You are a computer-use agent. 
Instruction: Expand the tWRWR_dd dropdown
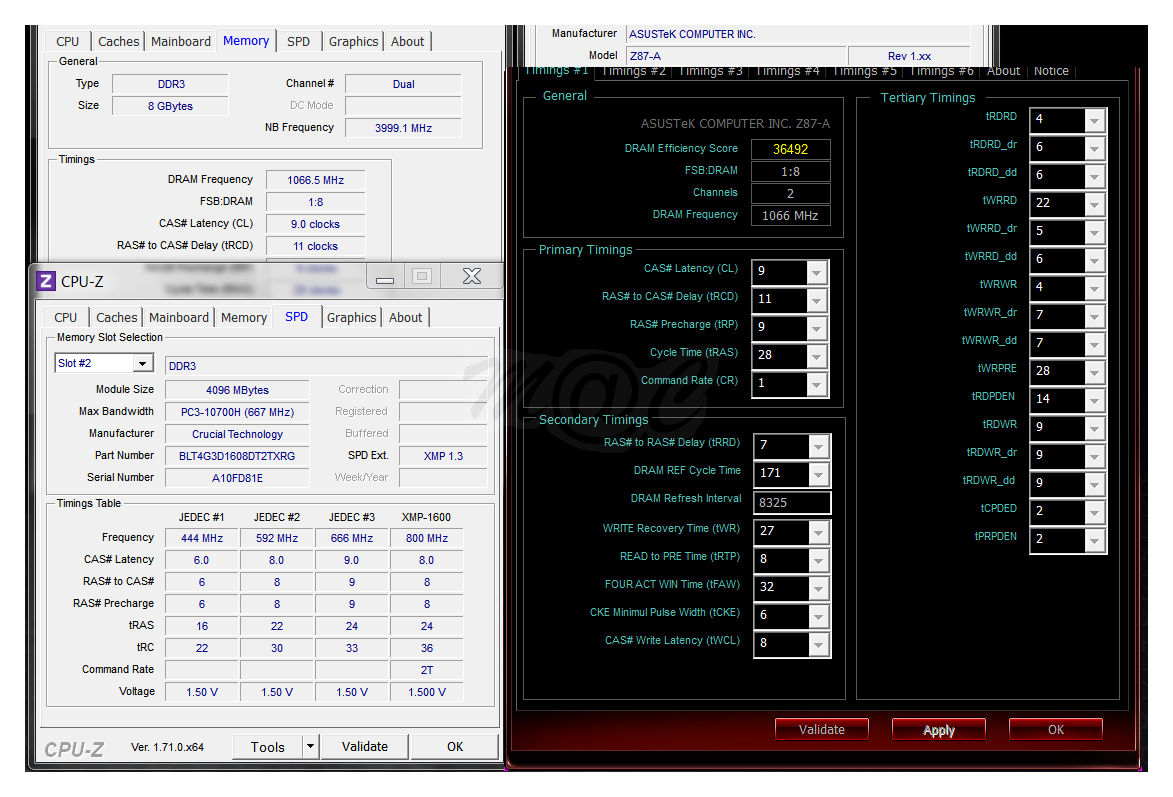click(1094, 344)
